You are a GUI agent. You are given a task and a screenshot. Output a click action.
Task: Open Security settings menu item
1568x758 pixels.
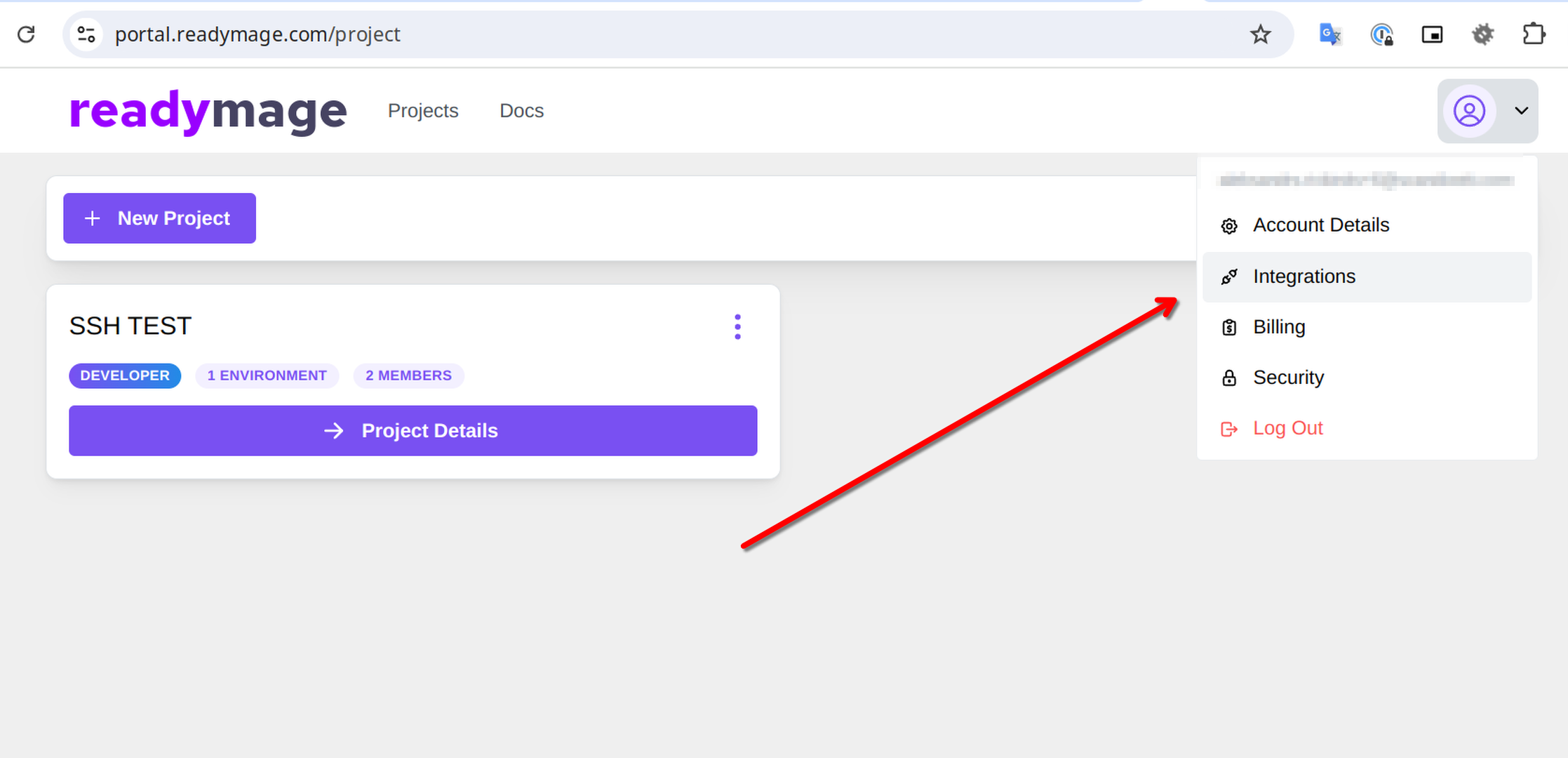1288,378
